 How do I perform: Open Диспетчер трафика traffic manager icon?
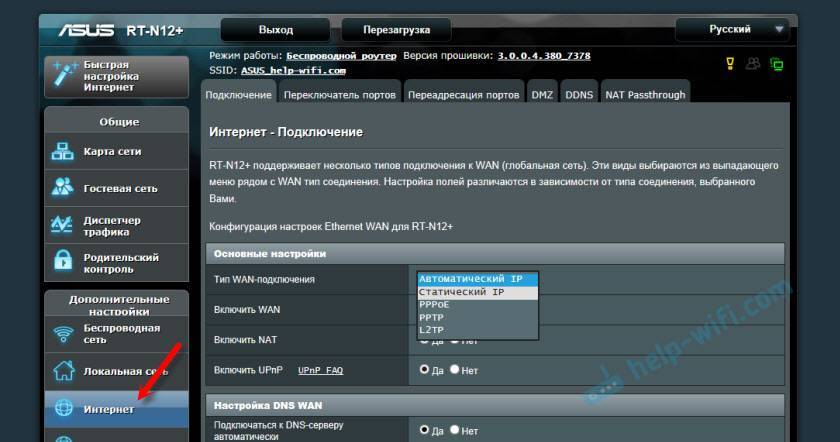pyautogui.click(x=63, y=226)
